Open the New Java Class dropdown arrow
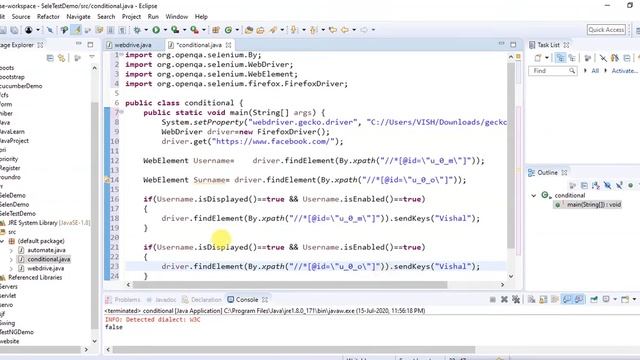 pyautogui.click(x=237, y=30)
